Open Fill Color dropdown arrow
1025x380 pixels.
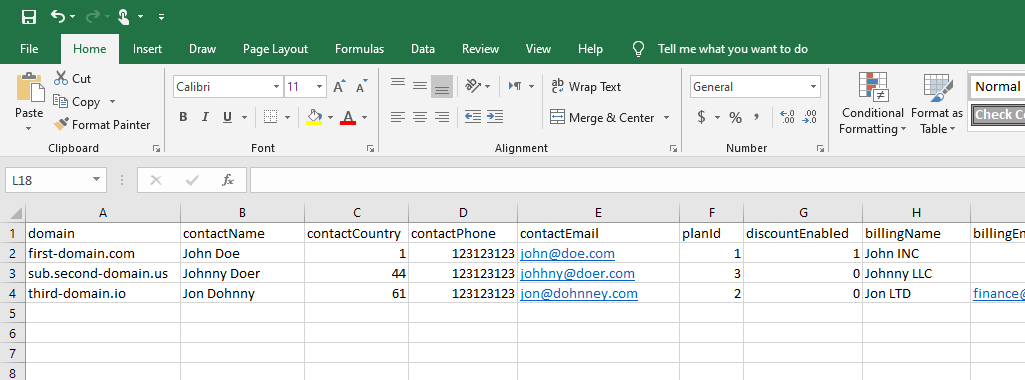pyautogui.click(x=330, y=118)
